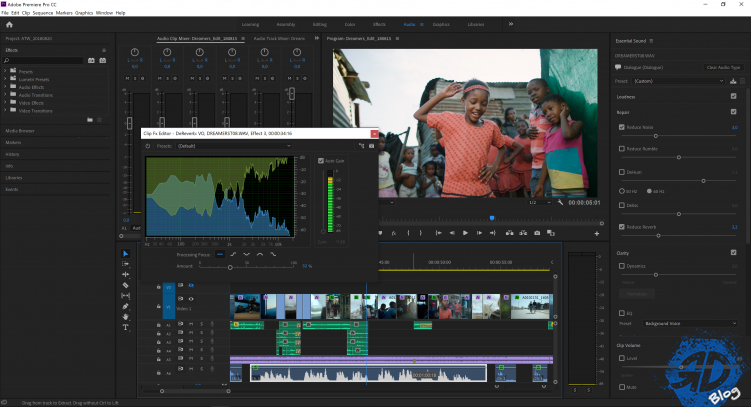Switch to the Audio Track Mixer tab
751x407 pixels.
[280, 39]
